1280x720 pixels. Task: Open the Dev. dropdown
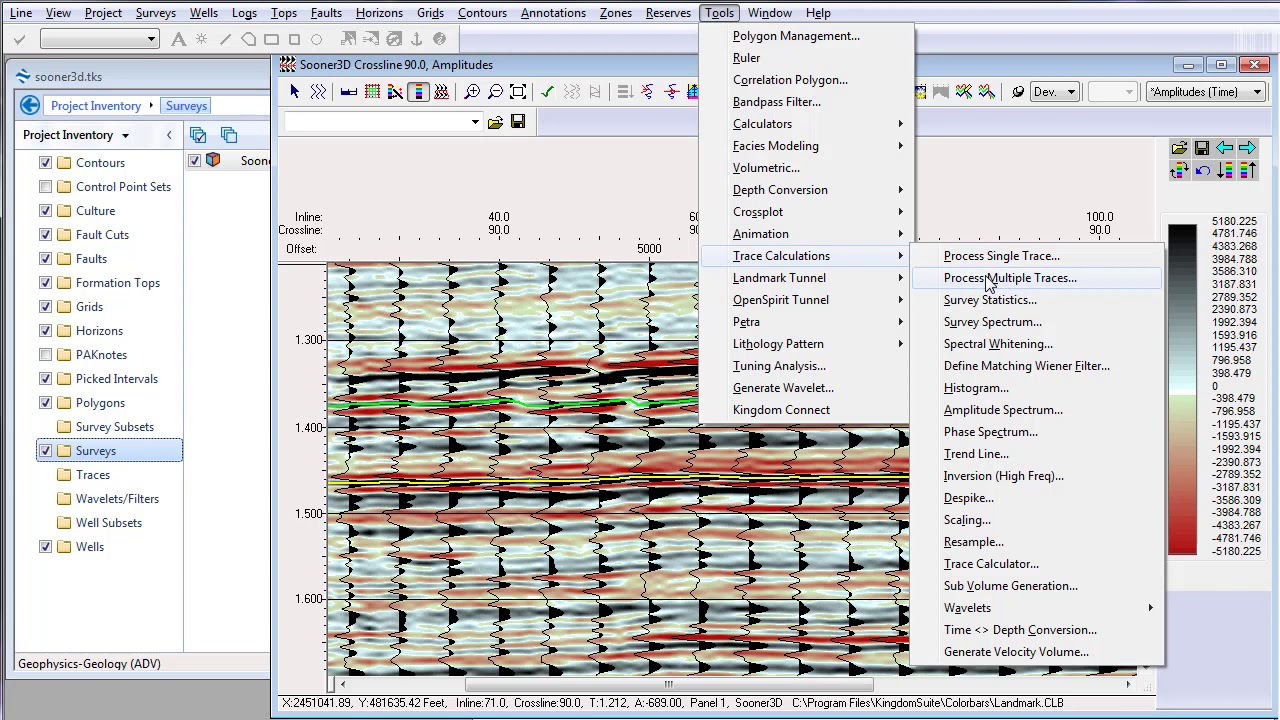click(1054, 92)
